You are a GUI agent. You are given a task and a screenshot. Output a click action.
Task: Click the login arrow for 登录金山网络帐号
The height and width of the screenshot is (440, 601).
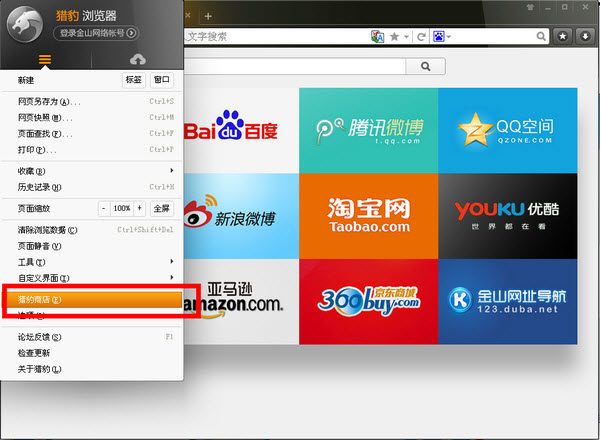[x=131, y=33]
